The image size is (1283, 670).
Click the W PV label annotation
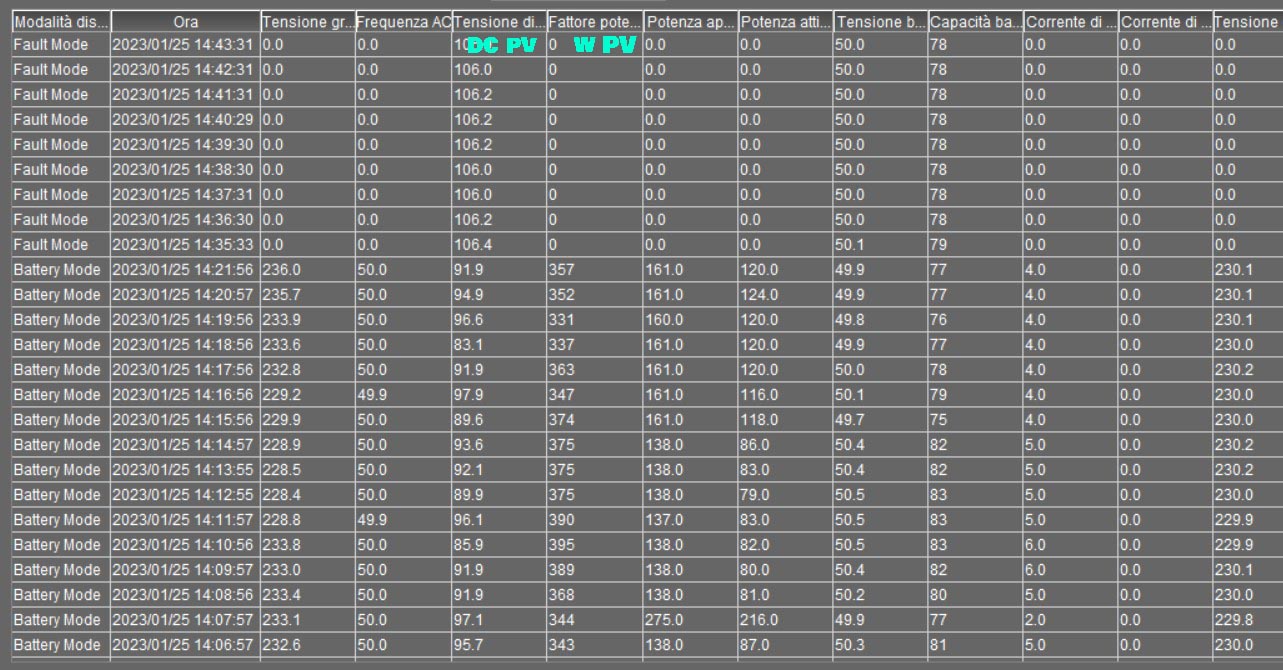[x=604, y=44]
